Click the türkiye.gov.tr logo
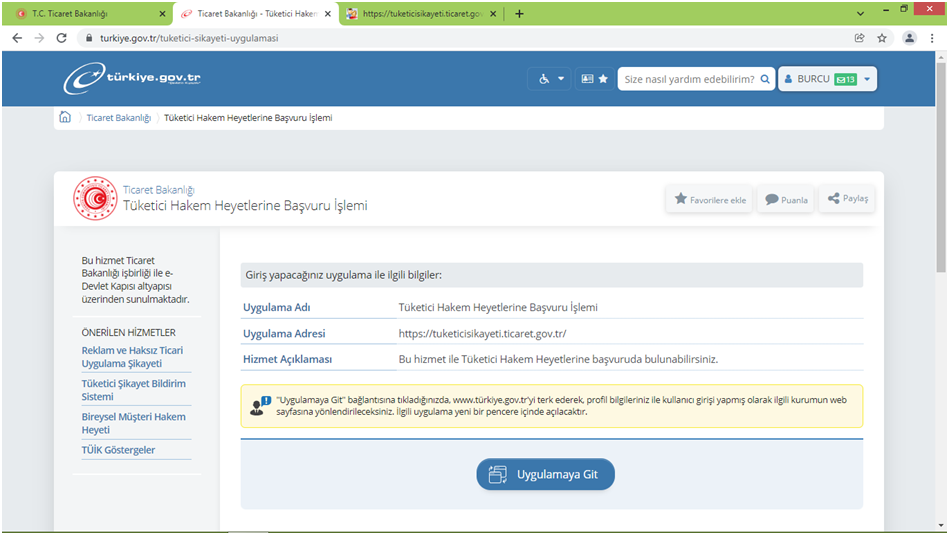Screen dimensions: 949x535 (132, 78)
